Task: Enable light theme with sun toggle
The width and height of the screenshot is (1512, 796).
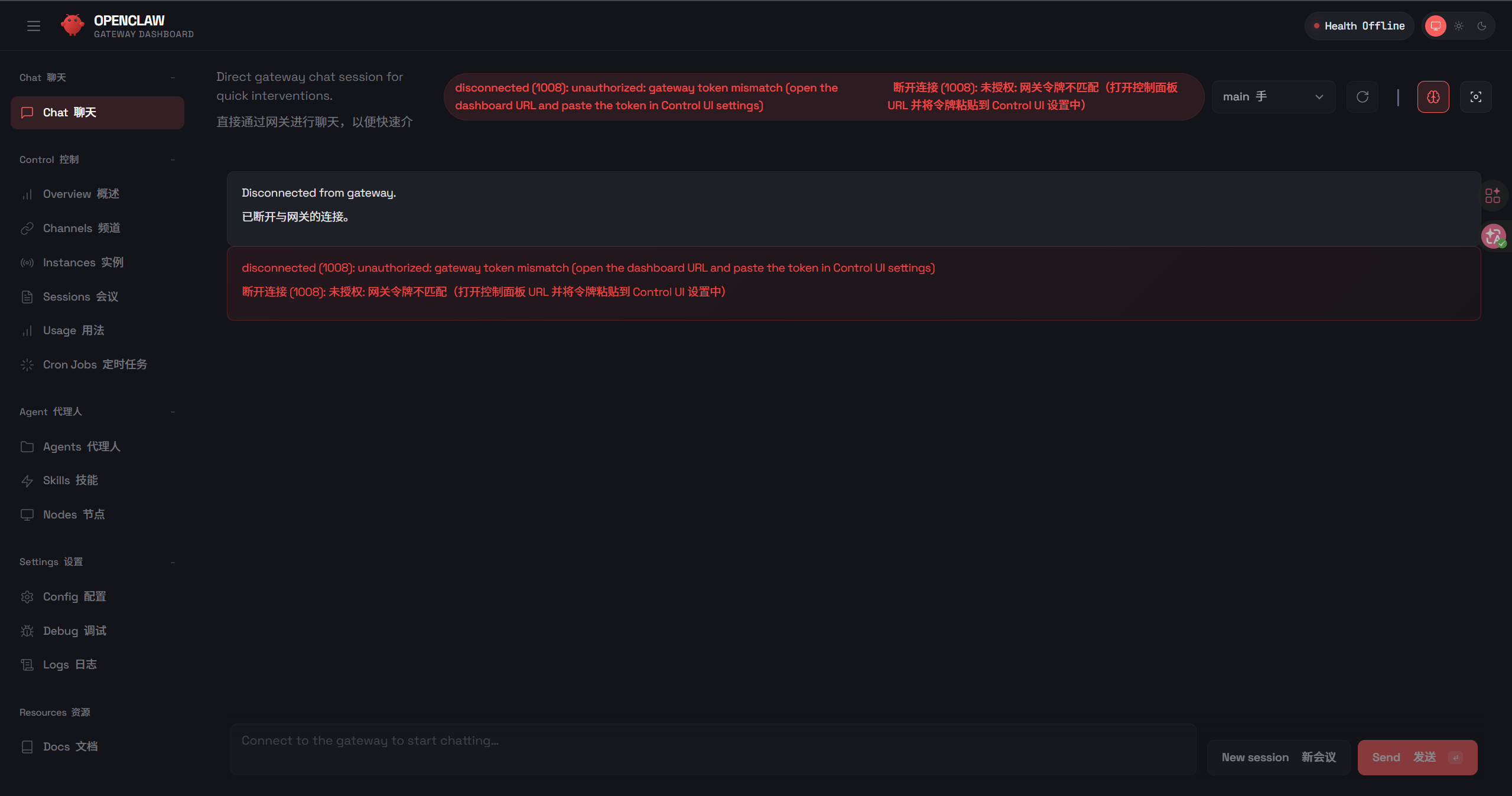Action: point(1459,26)
